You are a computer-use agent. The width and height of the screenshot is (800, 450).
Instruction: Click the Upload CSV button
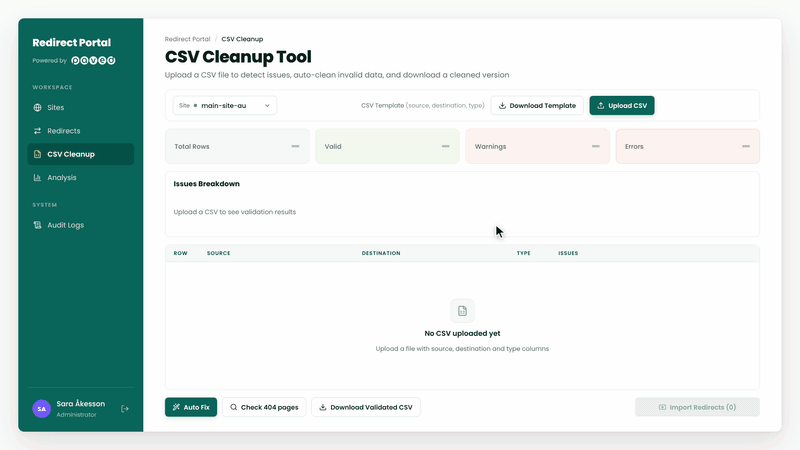click(622, 106)
